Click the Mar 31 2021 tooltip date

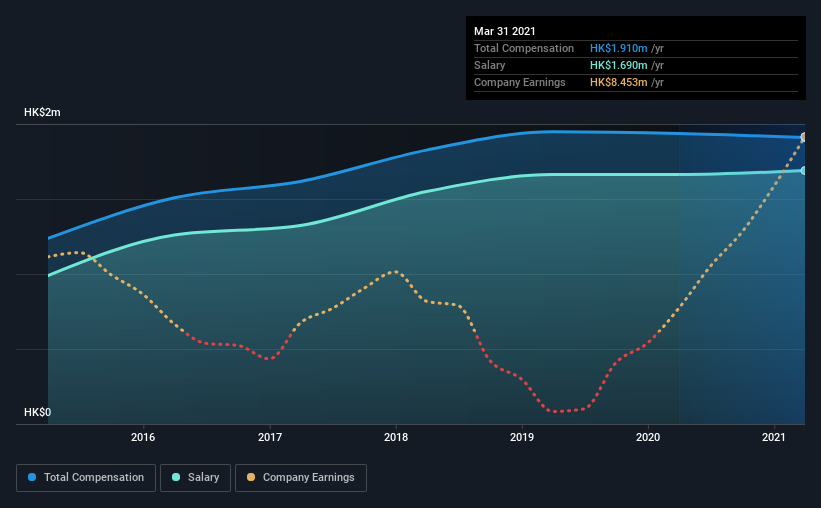click(505, 31)
